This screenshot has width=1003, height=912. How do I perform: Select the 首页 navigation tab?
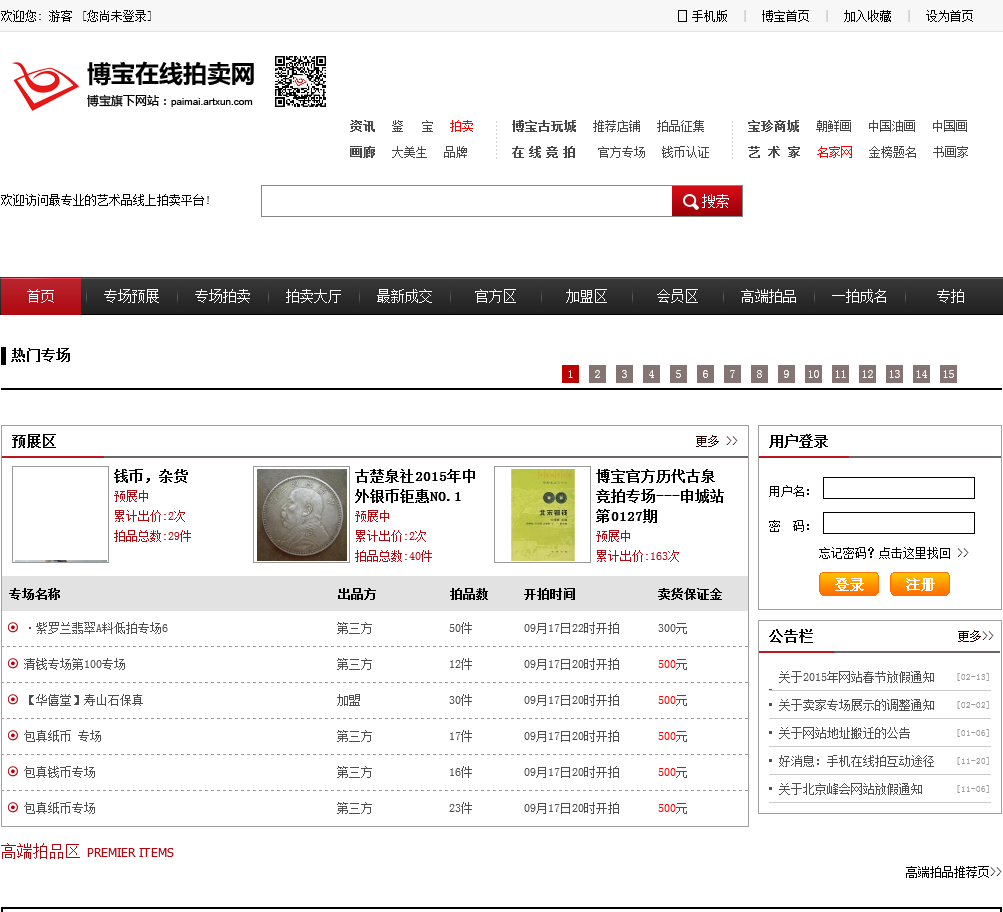tap(40, 296)
